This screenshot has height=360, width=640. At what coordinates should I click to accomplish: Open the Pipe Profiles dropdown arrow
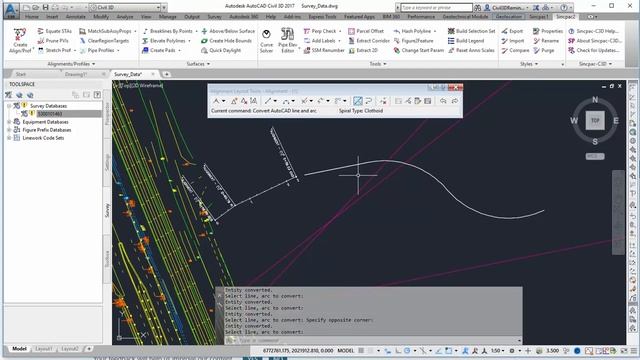118,50
